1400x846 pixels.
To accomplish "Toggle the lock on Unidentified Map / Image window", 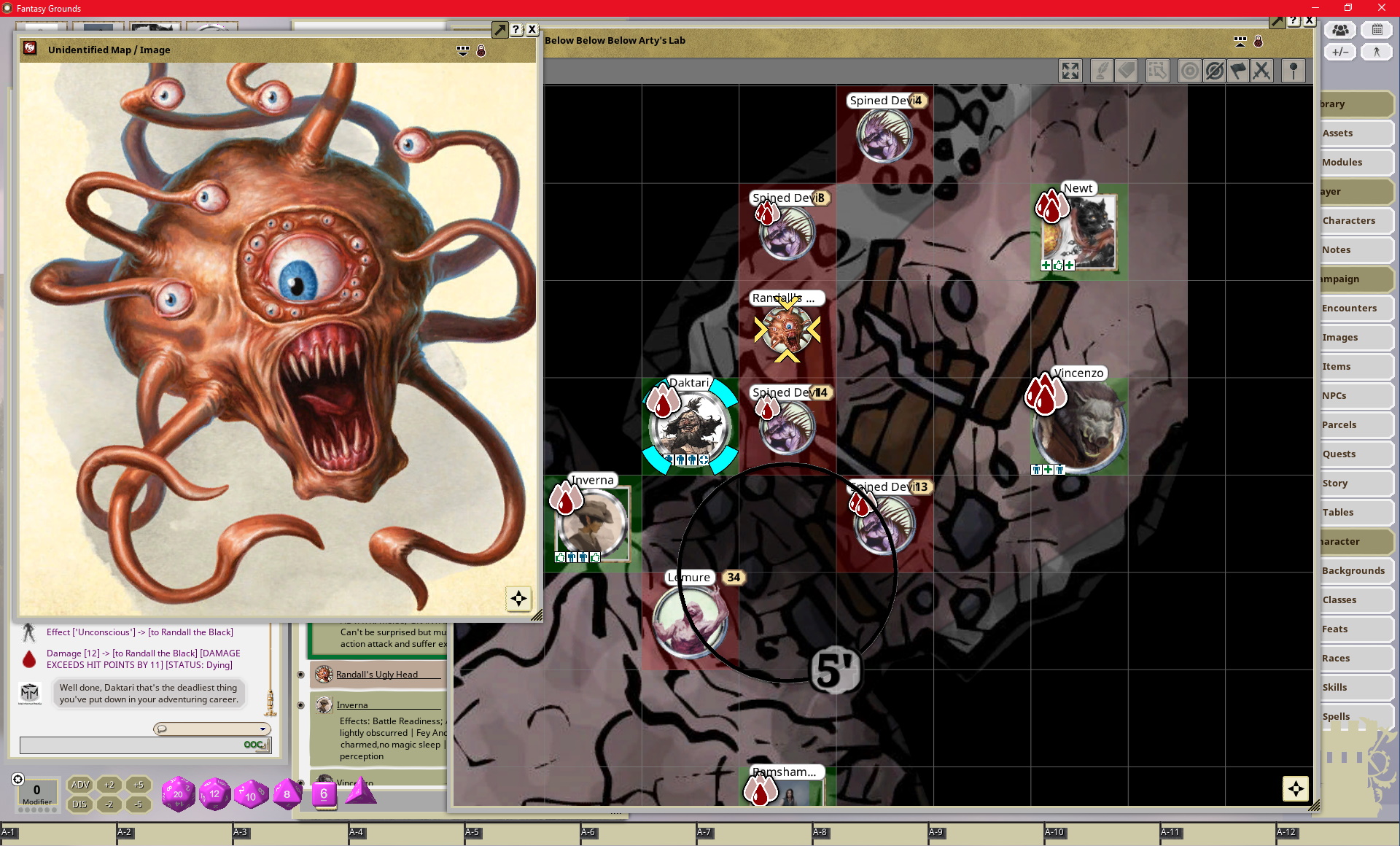I will pos(481,50).
